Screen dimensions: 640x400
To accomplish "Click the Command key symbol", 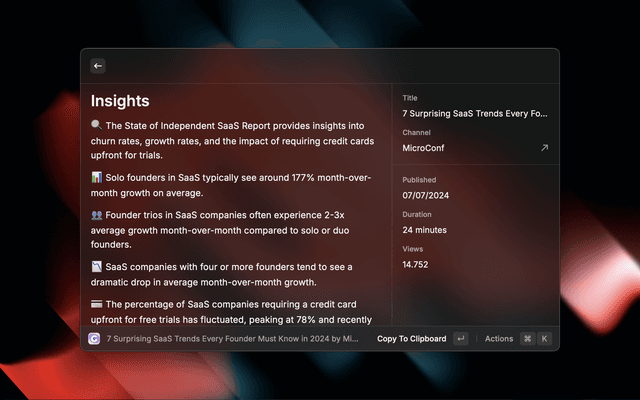I will 527,339.
